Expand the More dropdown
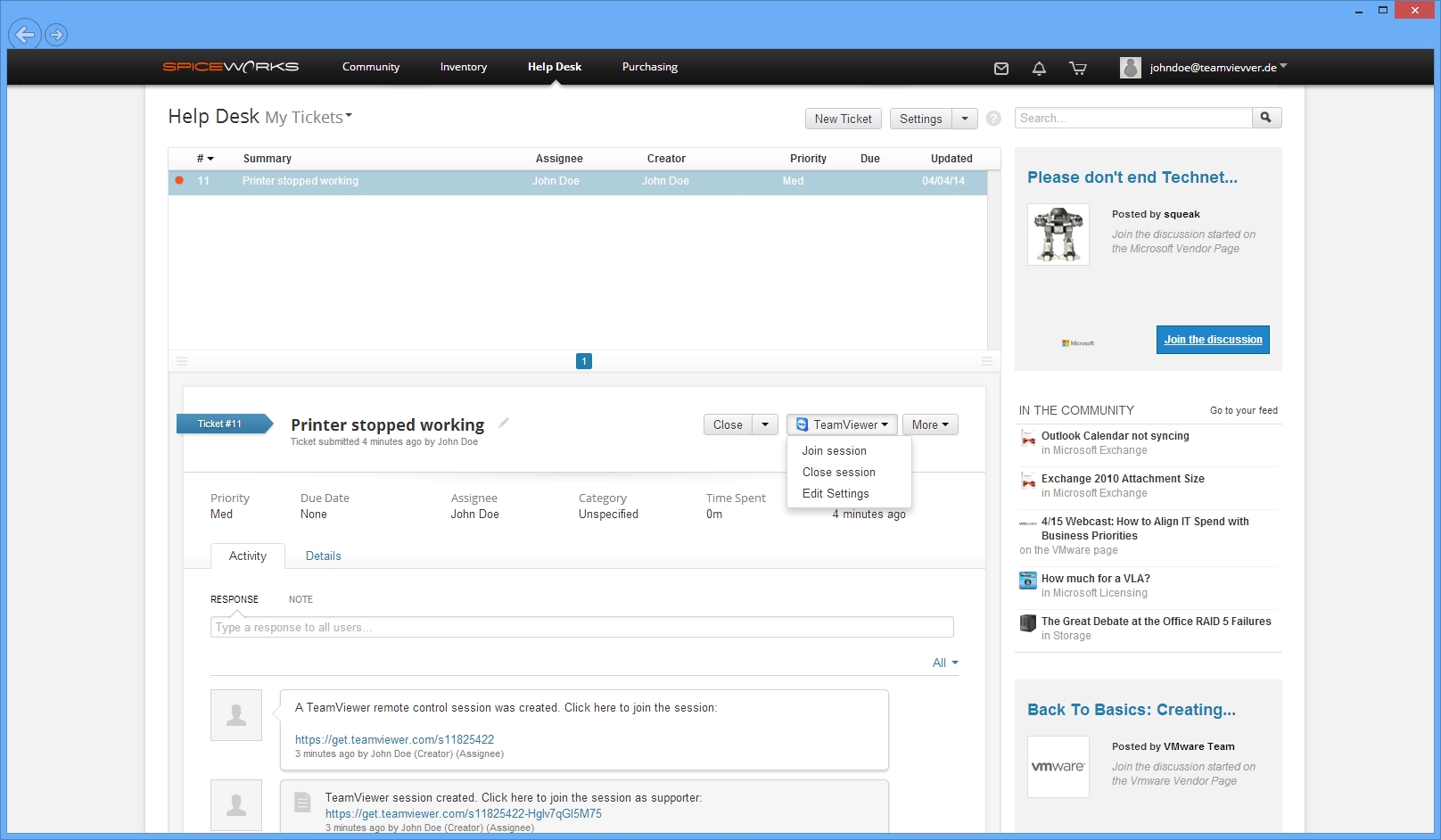This screenshot has width=1441, height=840. (x=930, y=424)
